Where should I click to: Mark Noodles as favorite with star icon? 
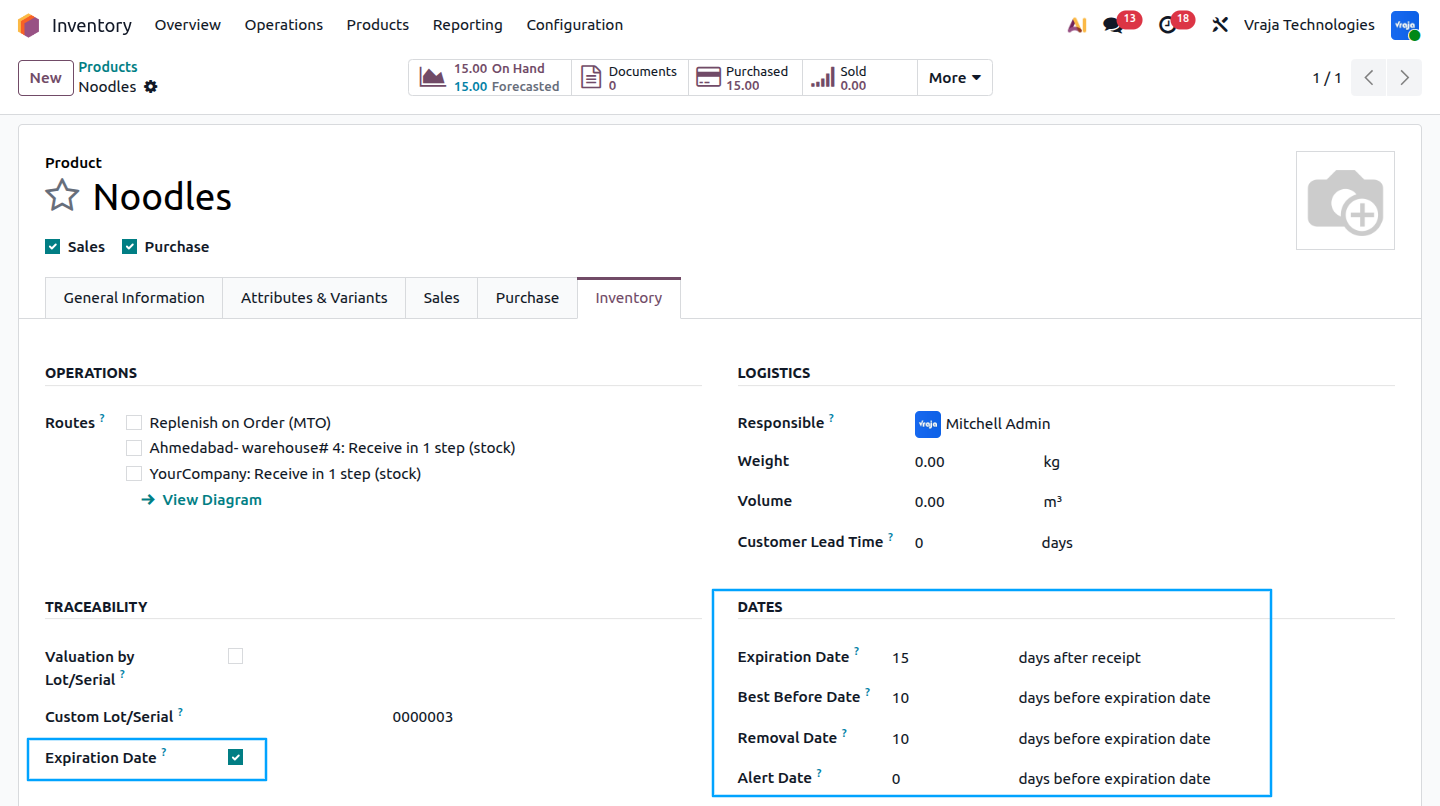(62, 196)
